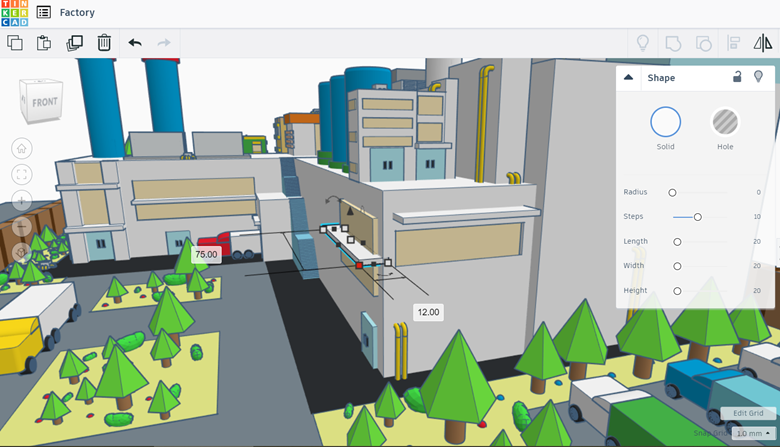Undo the last action
Screen dimensions: 780x447
(135, 43)
